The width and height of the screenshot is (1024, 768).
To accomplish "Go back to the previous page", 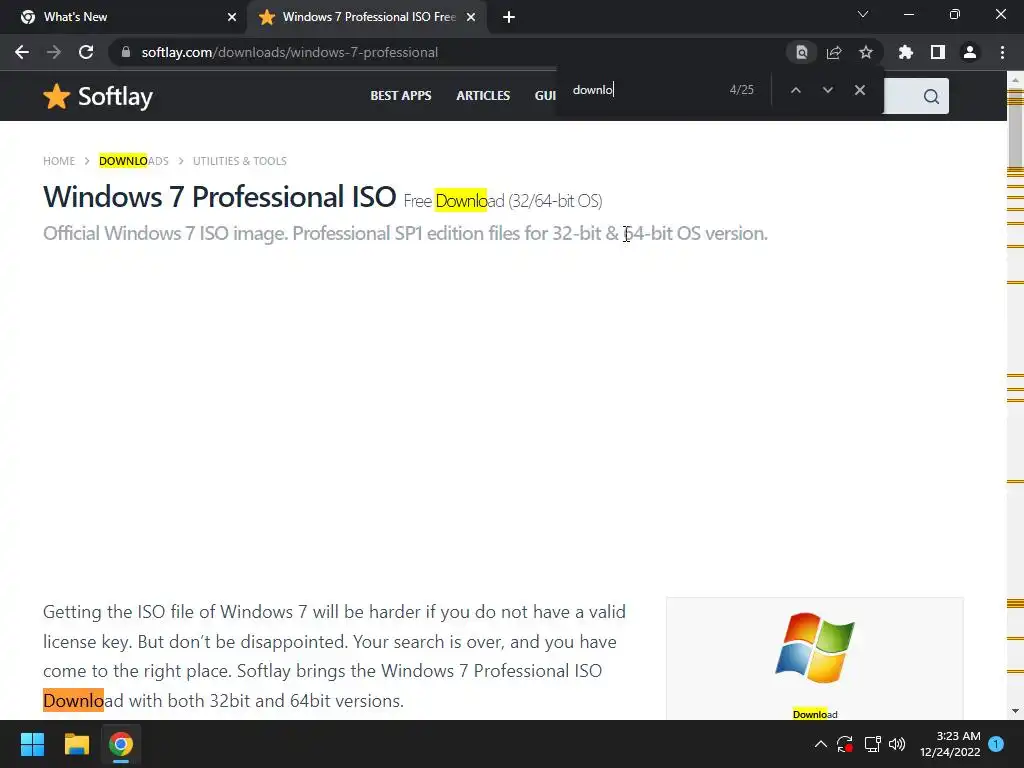I will [x=22, y=52].
